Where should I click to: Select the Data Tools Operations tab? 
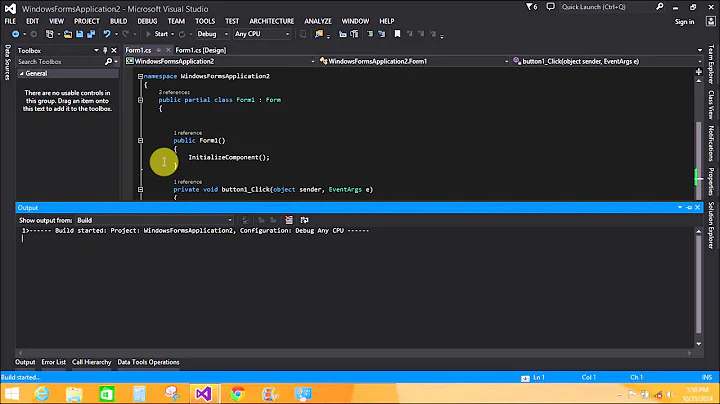tap(148, 362)
